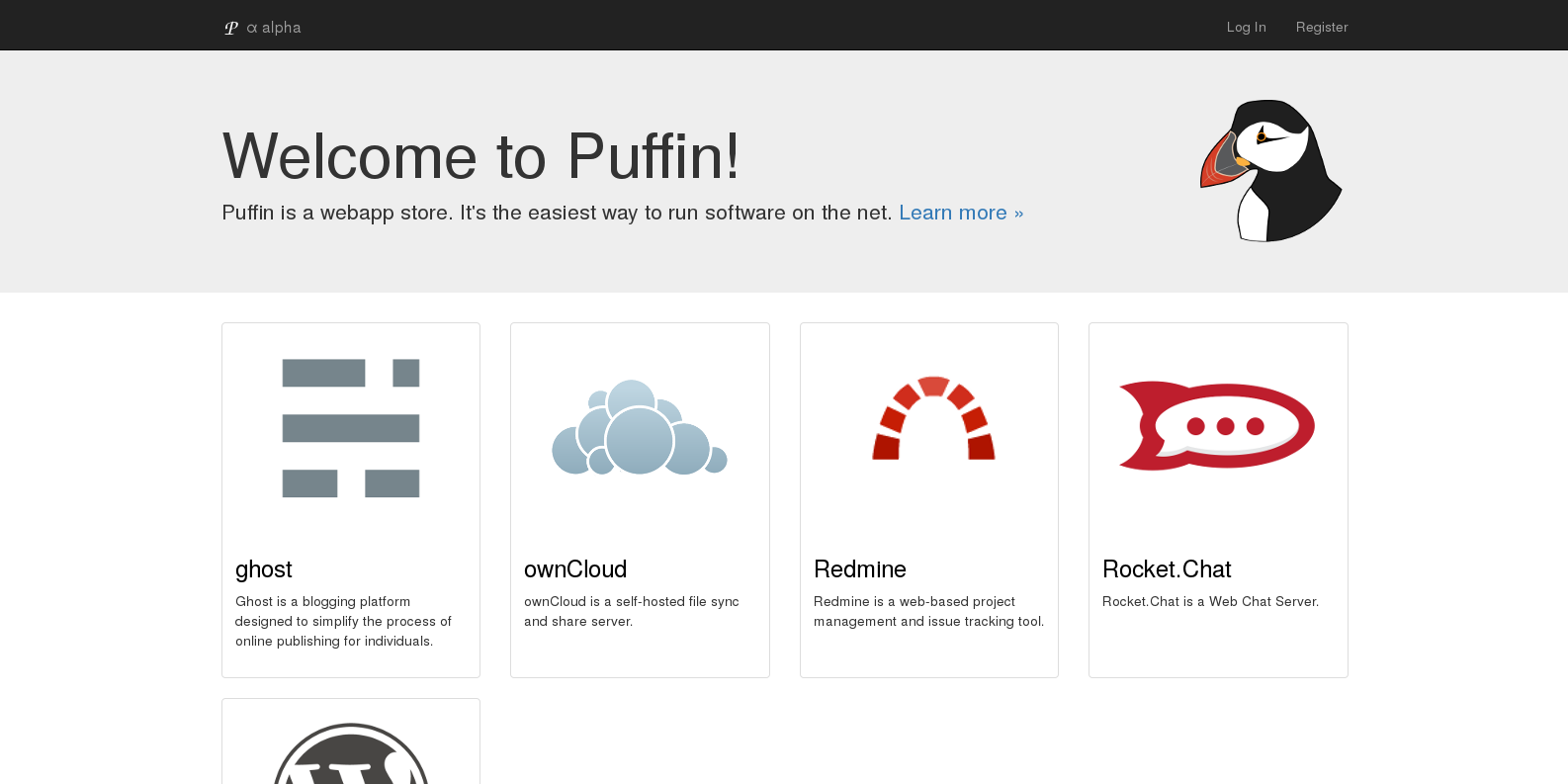The image size is (1568, 784).
Task: Click the Redmine project management description
Action: click(928, 611)
